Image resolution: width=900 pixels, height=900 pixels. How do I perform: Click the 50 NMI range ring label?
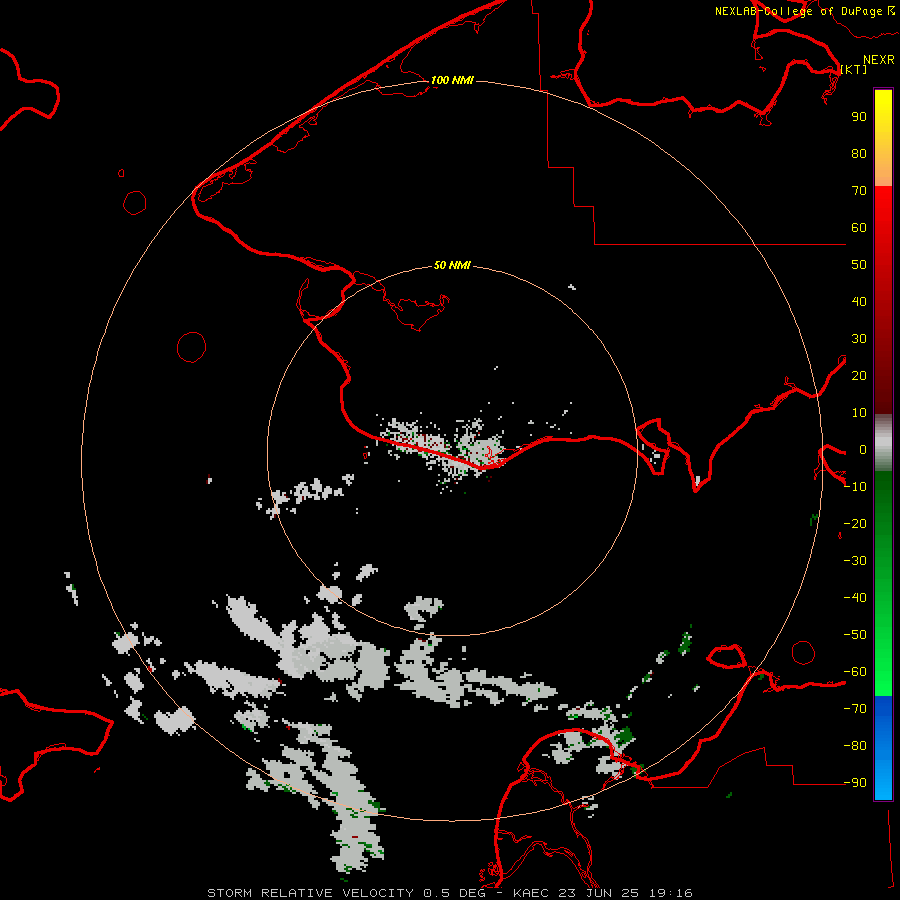(x=452, y=265)
